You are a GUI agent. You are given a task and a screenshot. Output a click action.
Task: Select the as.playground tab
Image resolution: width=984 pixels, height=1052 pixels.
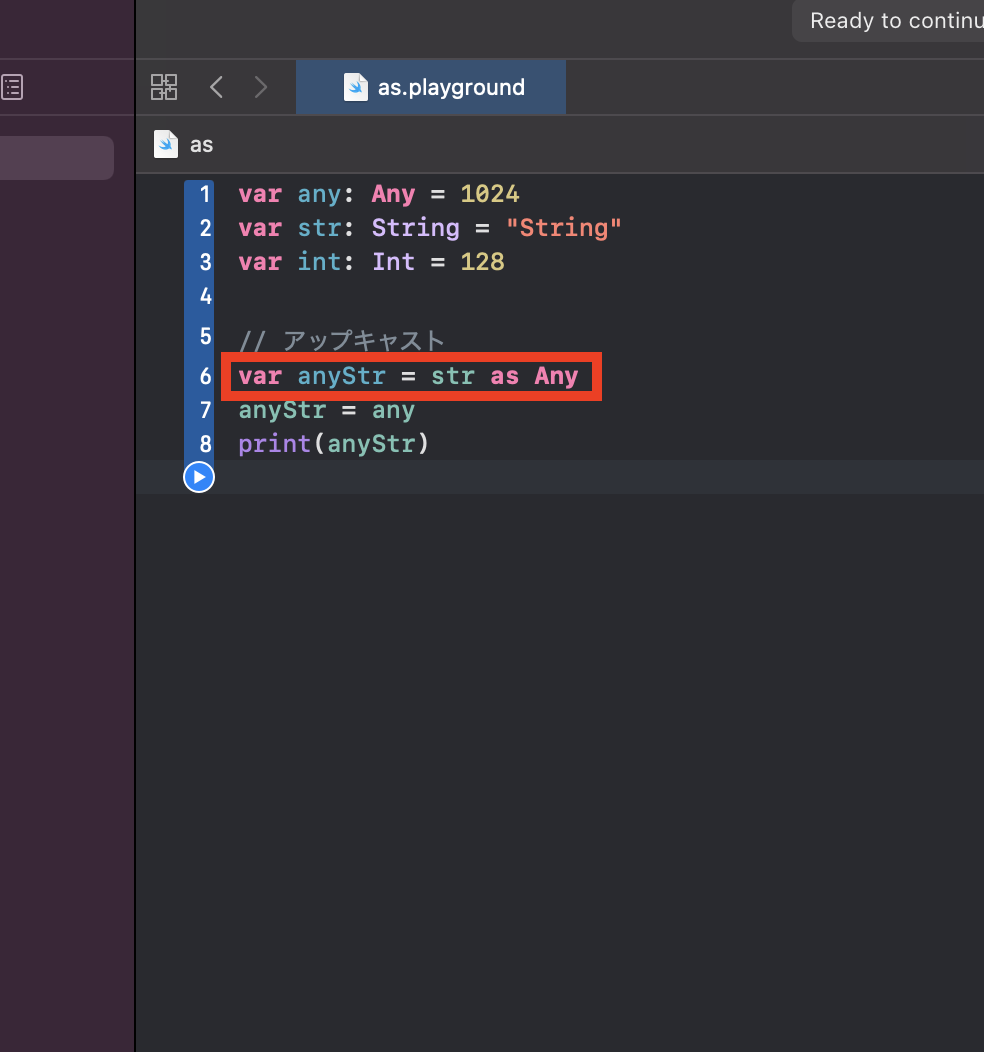point(431,87)
